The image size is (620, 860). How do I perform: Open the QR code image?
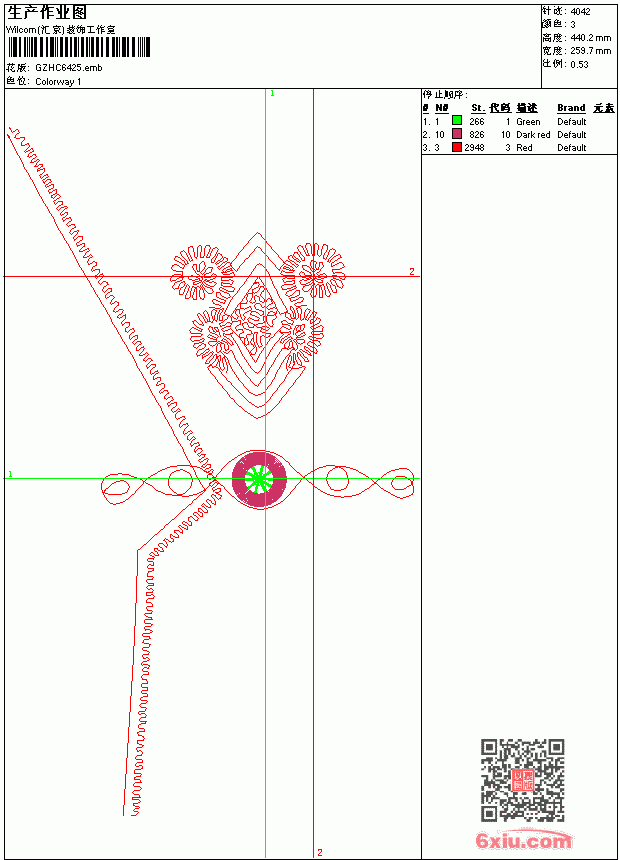(522, 780)
